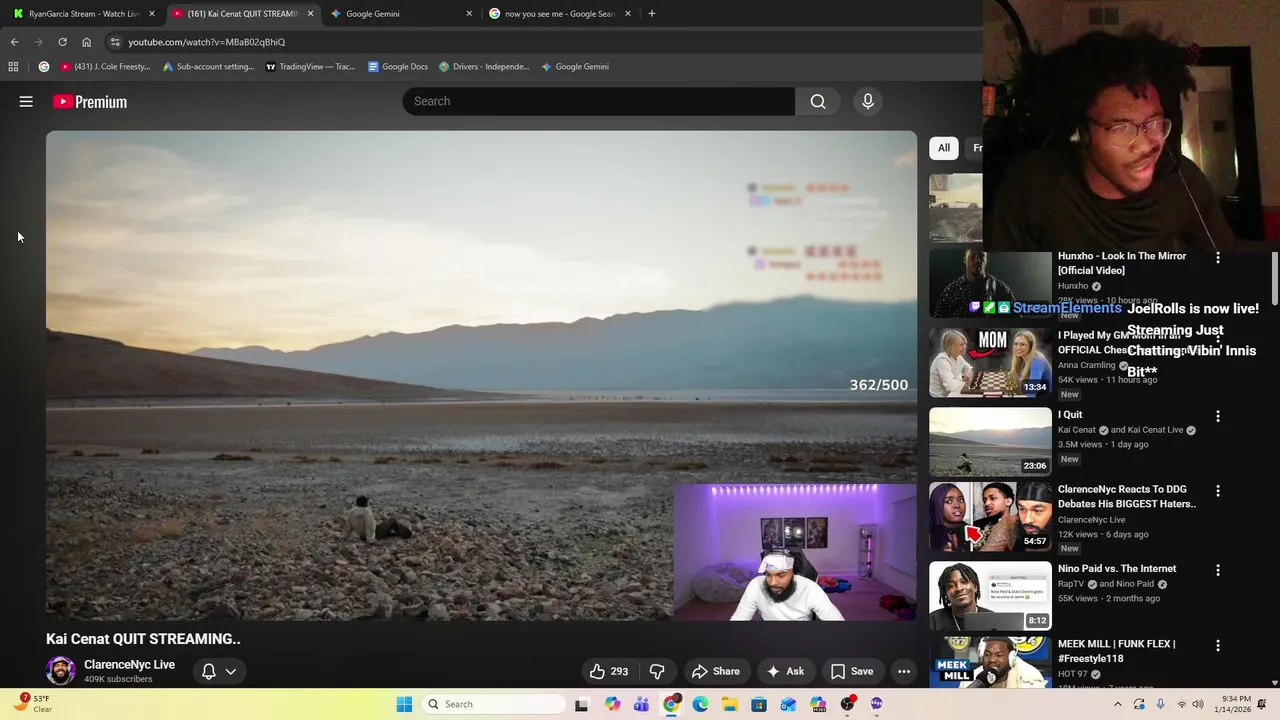Open Drivers - Independent bookmark
The height and width of the screenshot is (720, 1280).
point(484,67)
